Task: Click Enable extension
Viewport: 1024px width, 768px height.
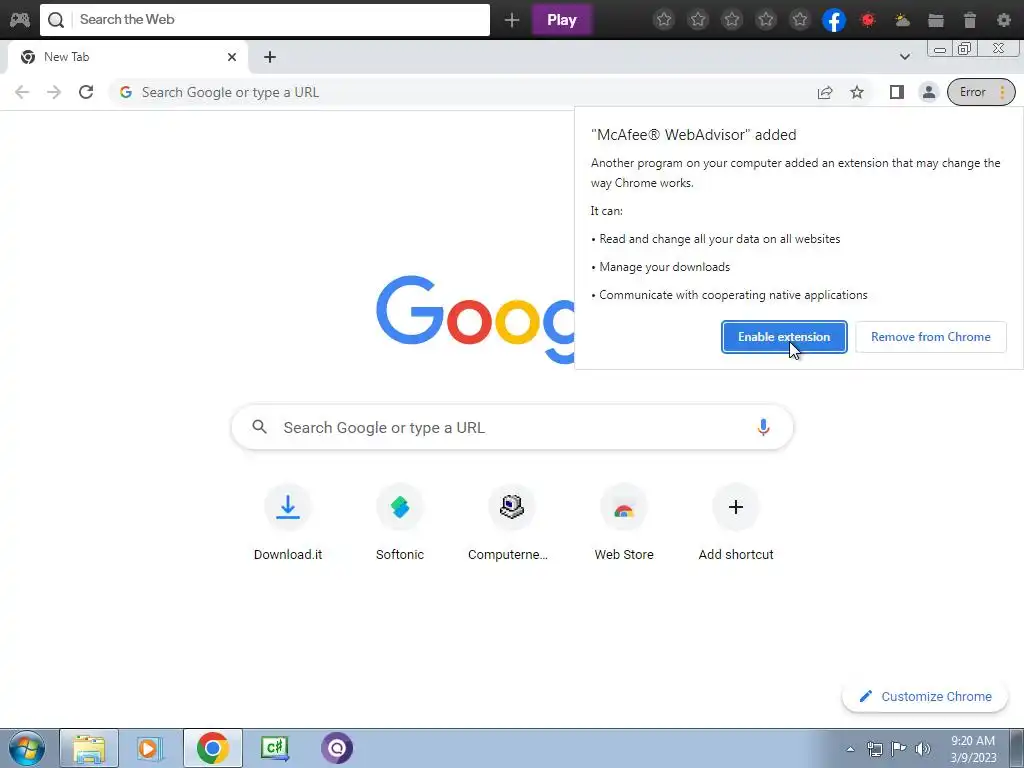Action: point(784,337)
